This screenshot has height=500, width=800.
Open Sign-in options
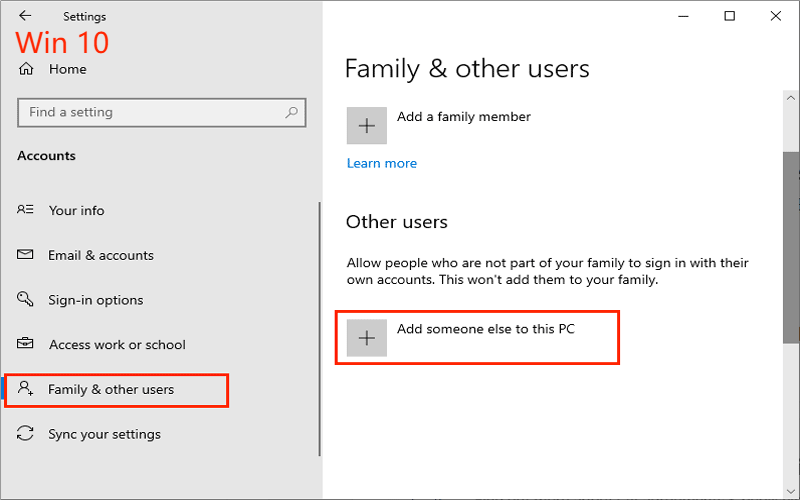96,300
